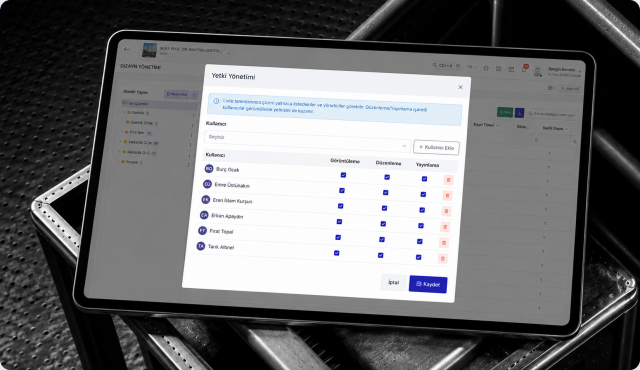Uncheck Yayınlama for Erkan Apaydın

click(421, 226)
